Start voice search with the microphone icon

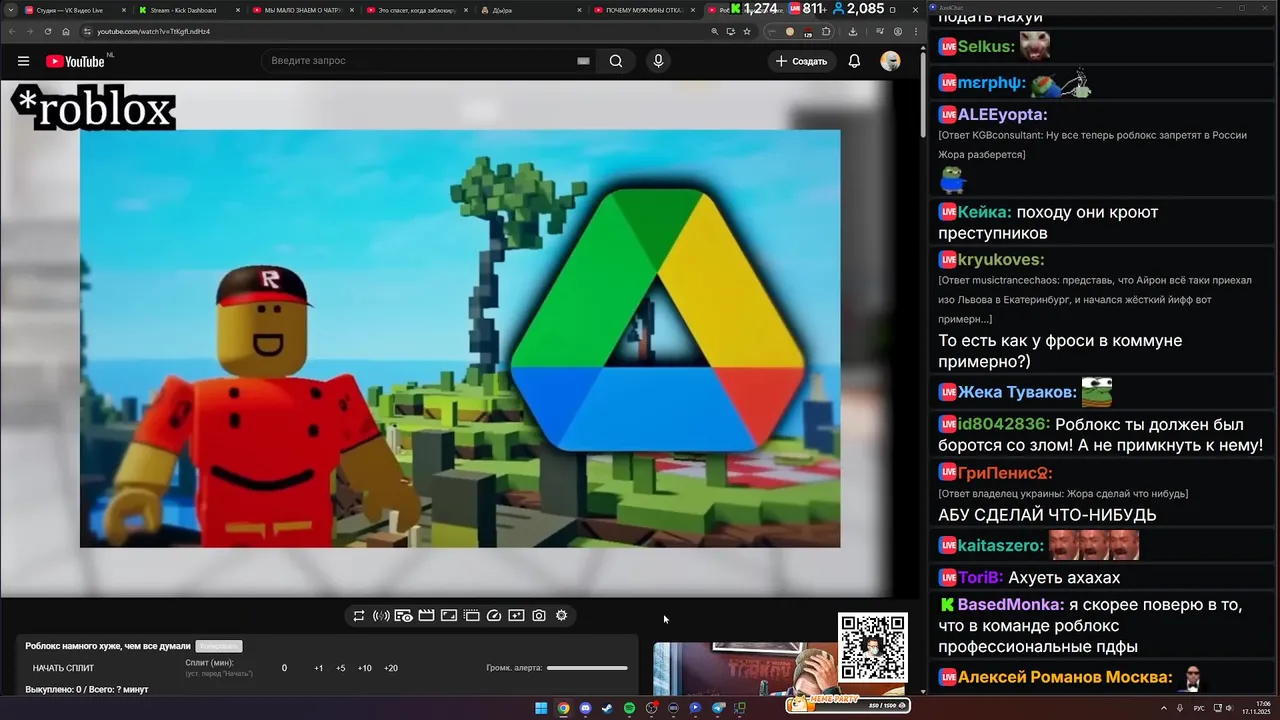click(658, 61)
